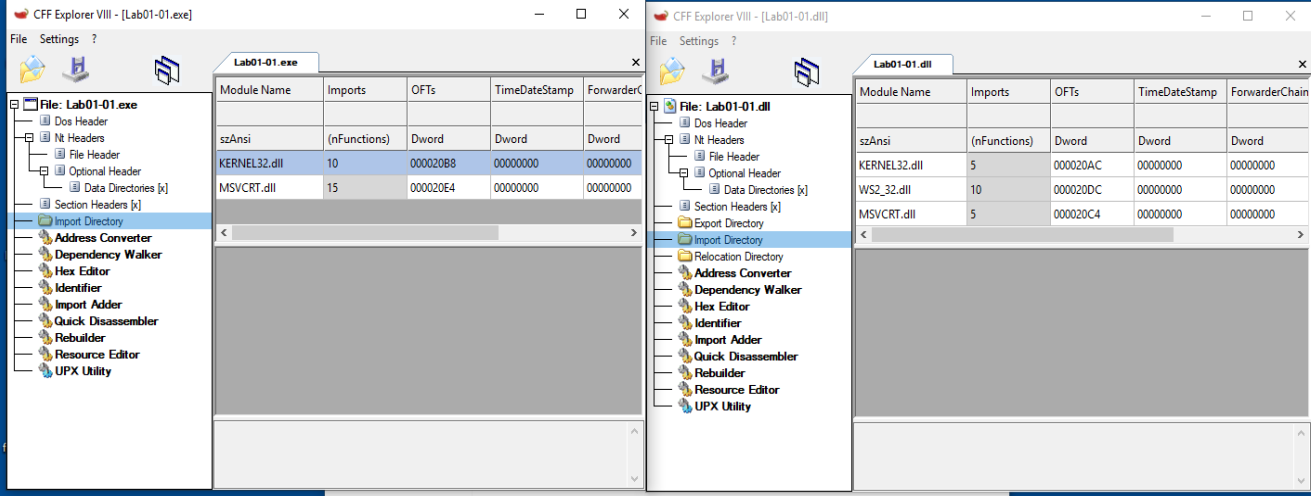Select the Lab01-01.exe tab
Image resolution: width=1311 pixels, height=496 pixels.
click(266, 62)
